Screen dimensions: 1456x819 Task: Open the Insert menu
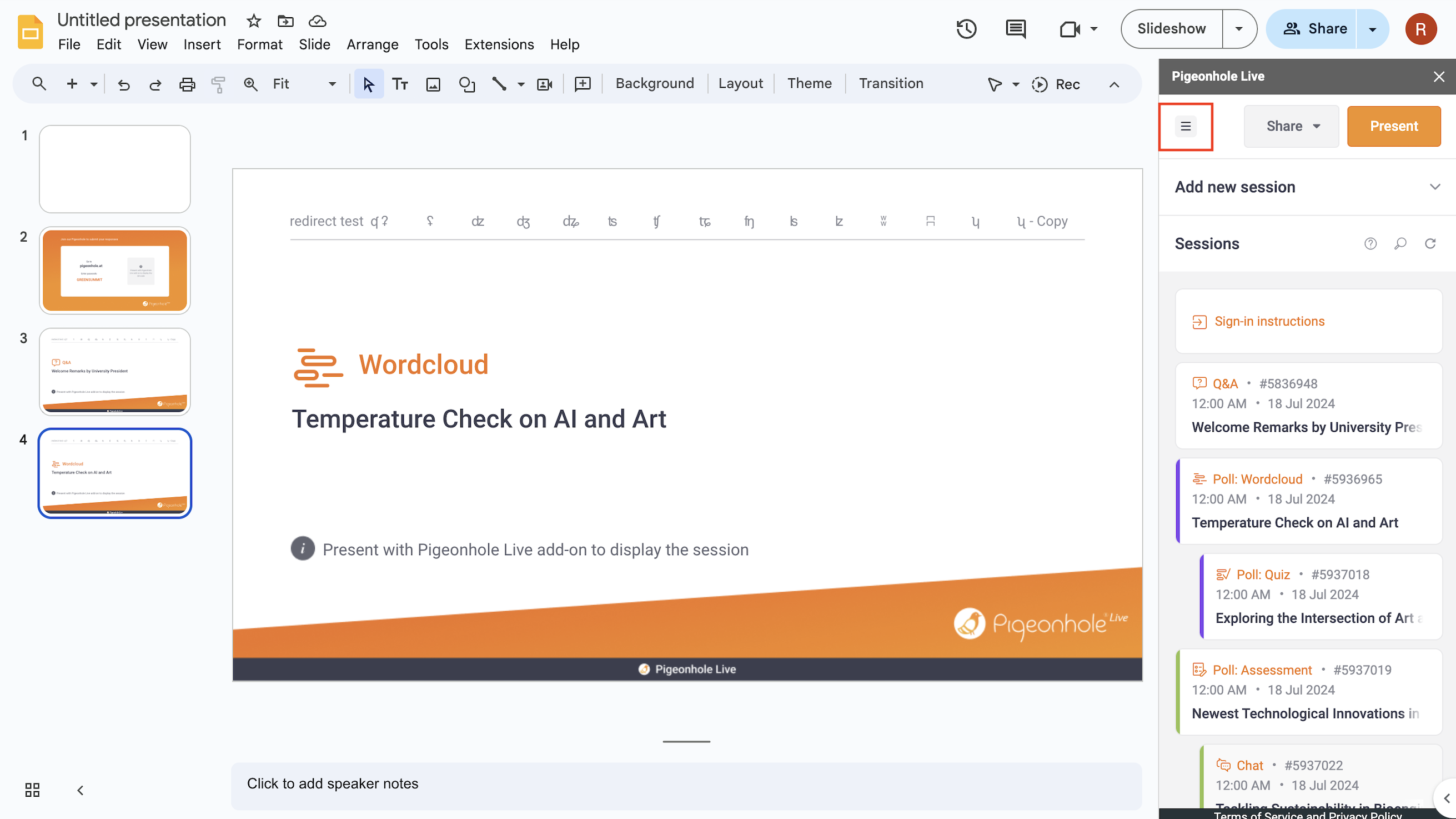coord(202,44)
